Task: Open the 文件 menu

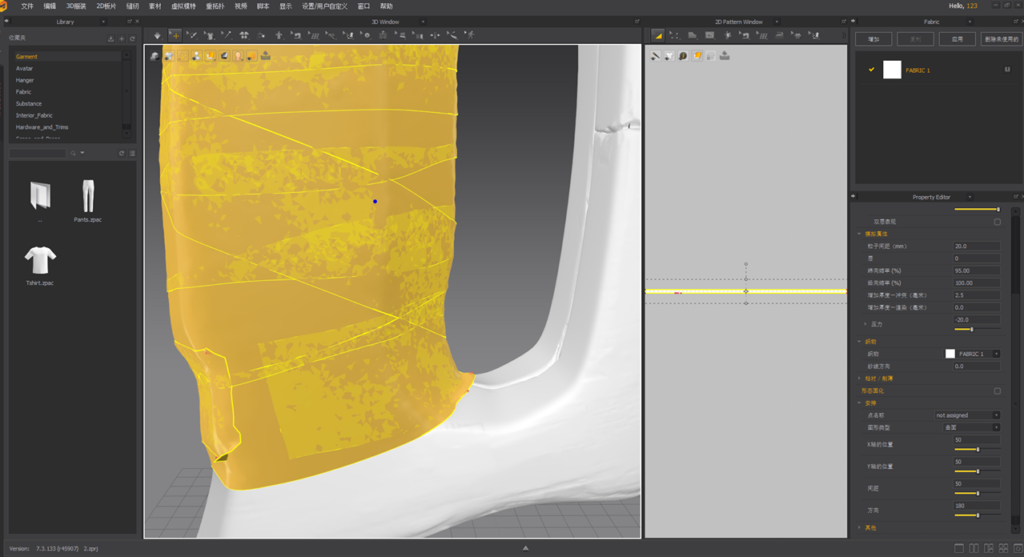Action: [27, 6]
